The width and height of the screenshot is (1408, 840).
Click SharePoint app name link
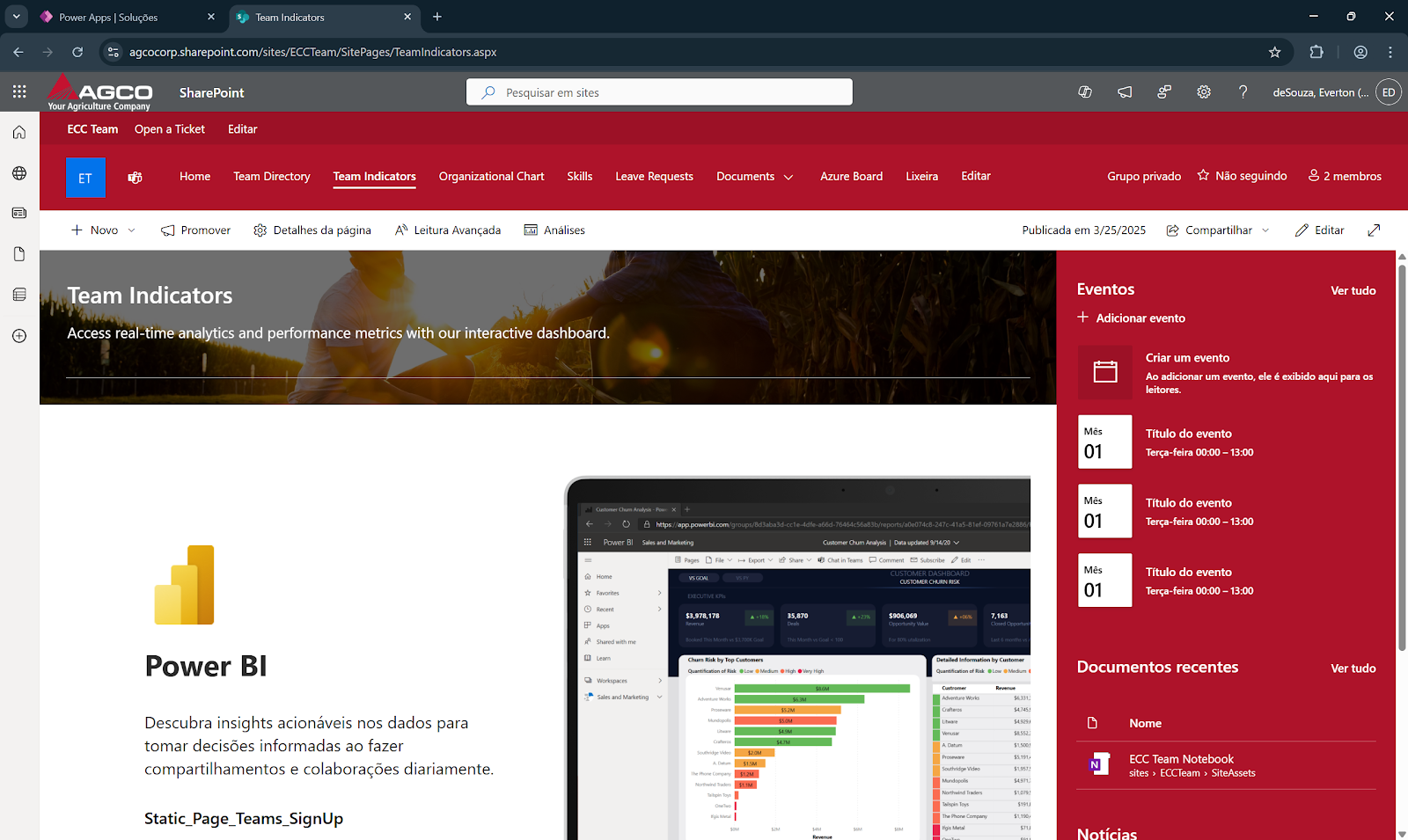point(211,92)
